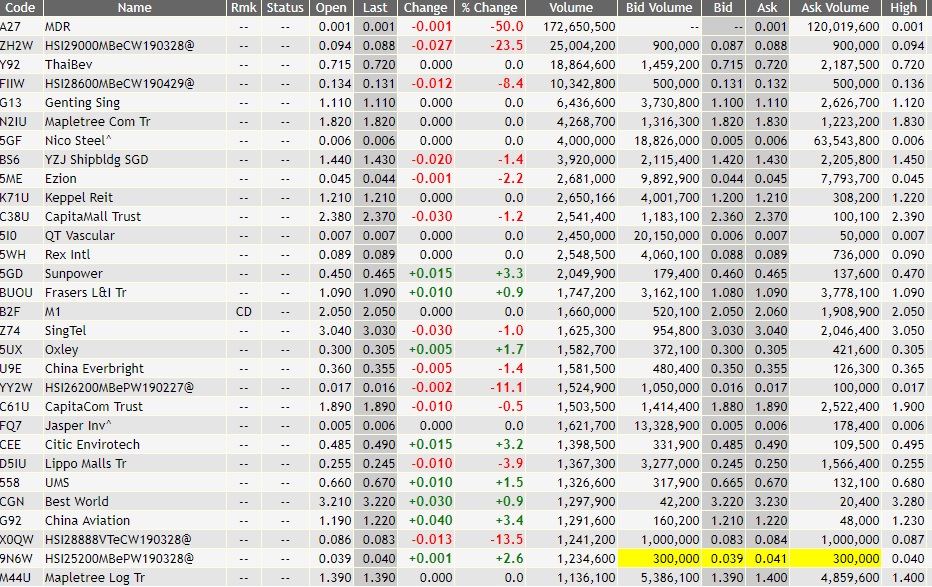Screen dimensions: 932x587
Task: Sort by Open column header
Action: point(331,8)
